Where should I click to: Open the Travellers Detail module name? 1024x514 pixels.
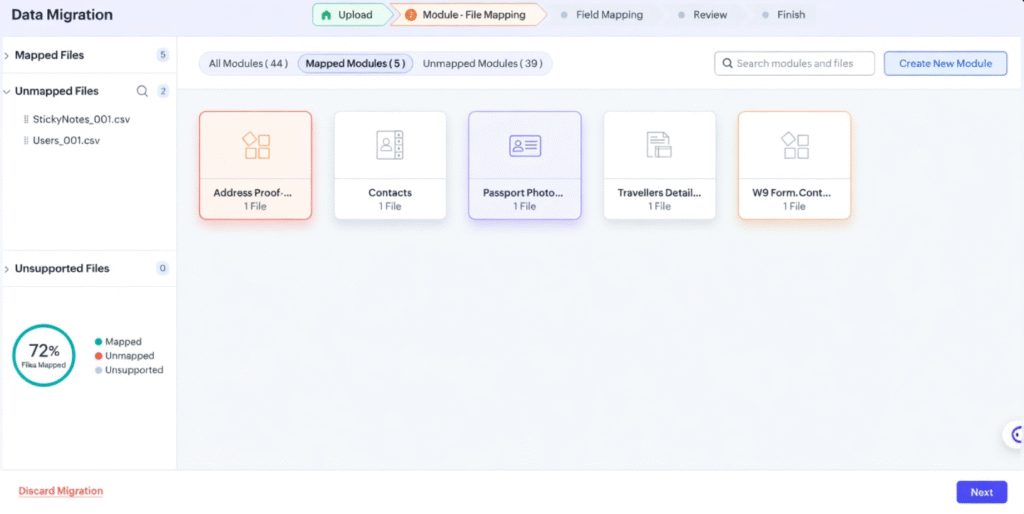(659, 193)
